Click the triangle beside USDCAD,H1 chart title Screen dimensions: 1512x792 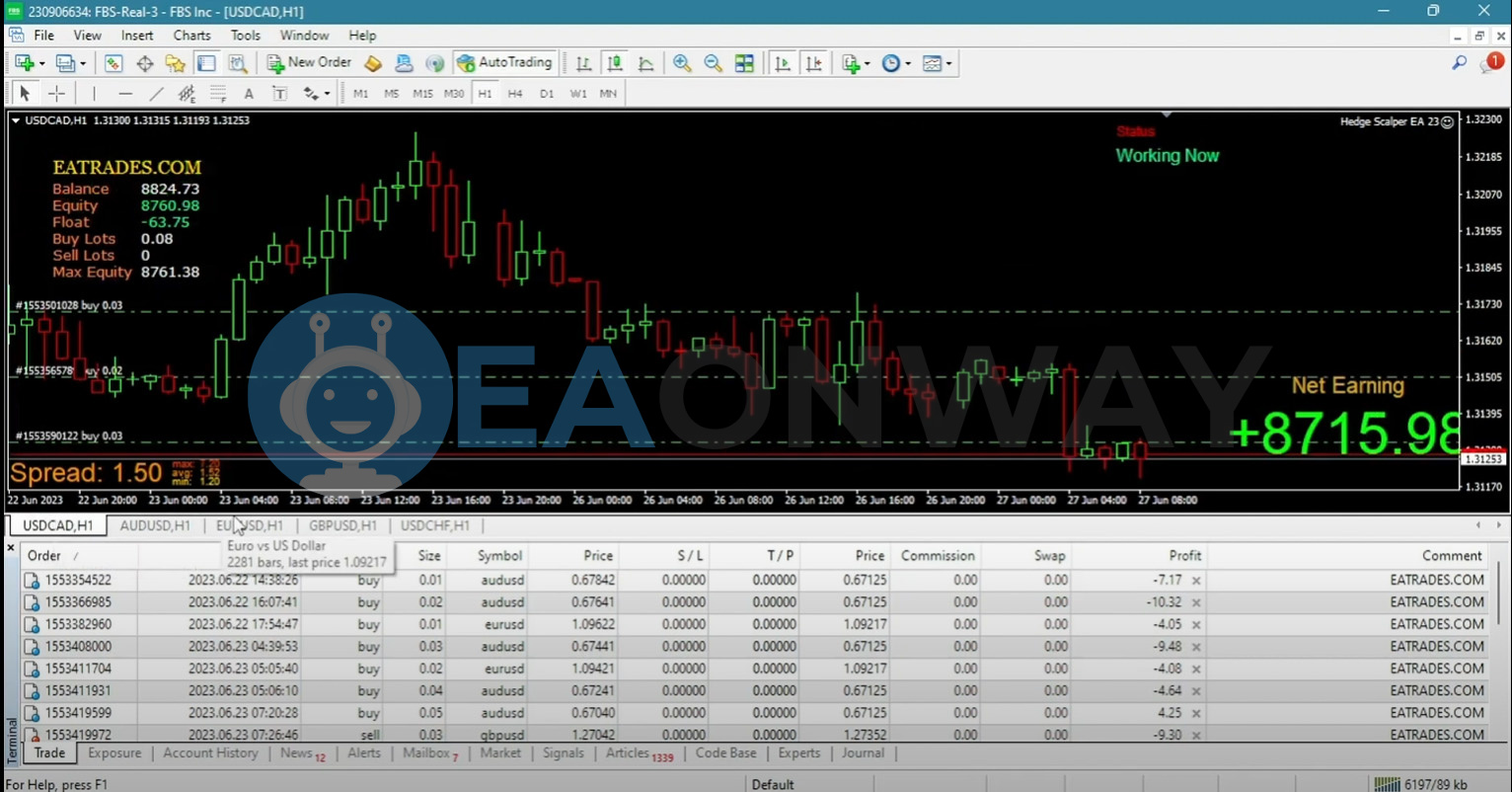16,120
